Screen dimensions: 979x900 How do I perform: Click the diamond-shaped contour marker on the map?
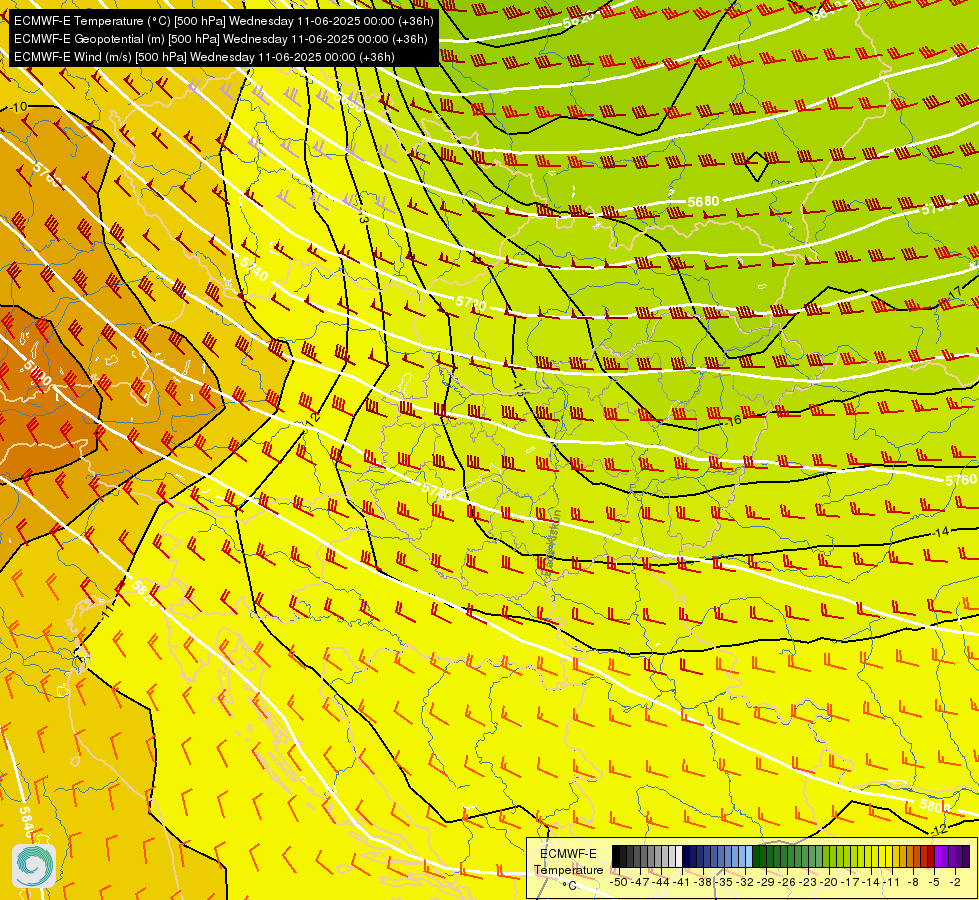[757, 166]
